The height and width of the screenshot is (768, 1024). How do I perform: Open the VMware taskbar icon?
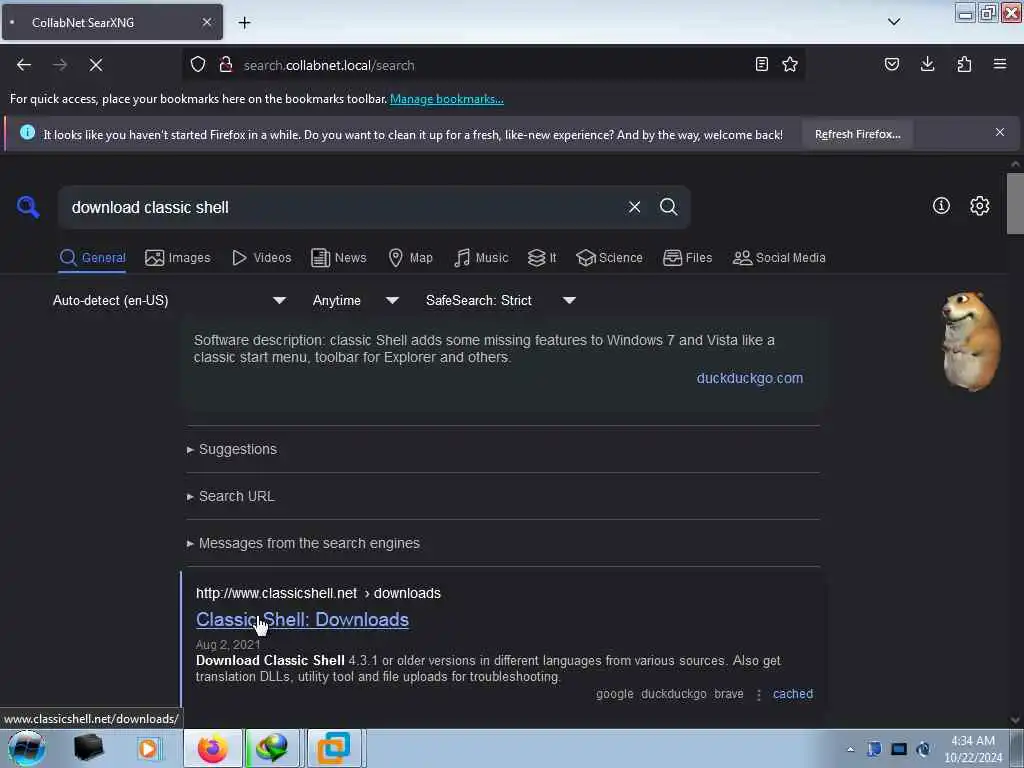click(334, 748)
